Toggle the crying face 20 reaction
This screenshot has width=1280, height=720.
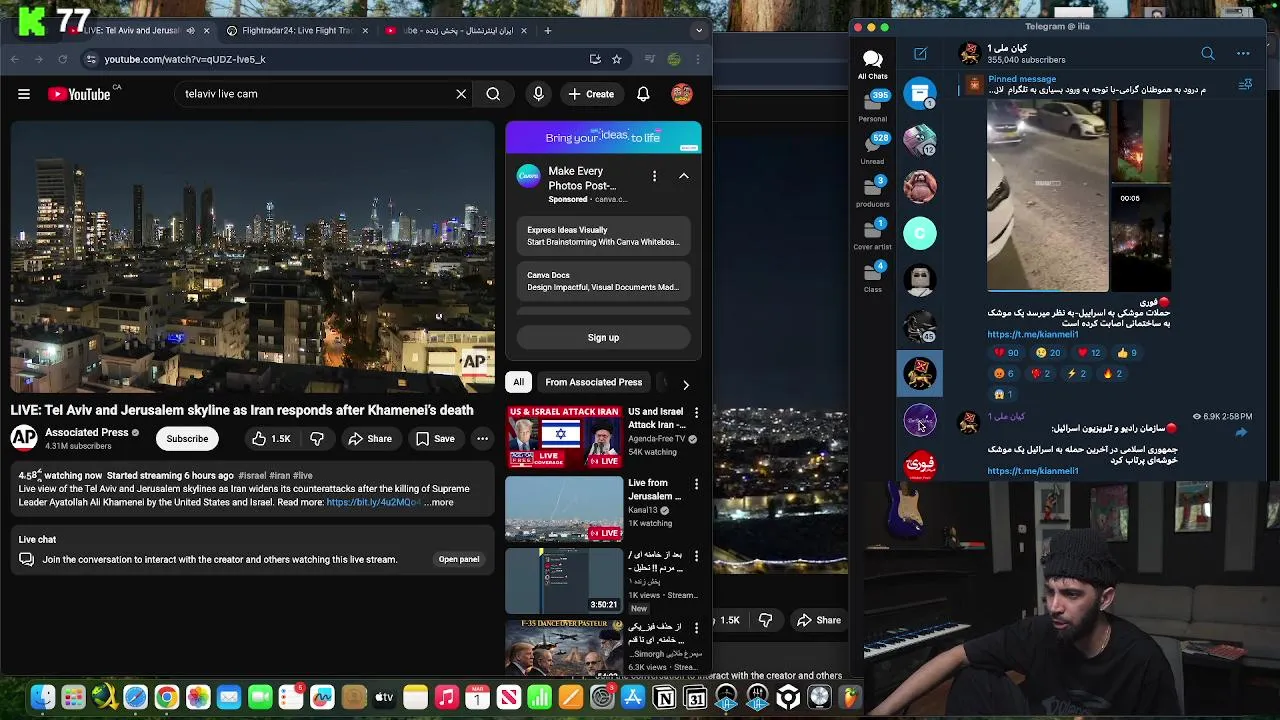pyautogui.click(x=1047, y=353)
